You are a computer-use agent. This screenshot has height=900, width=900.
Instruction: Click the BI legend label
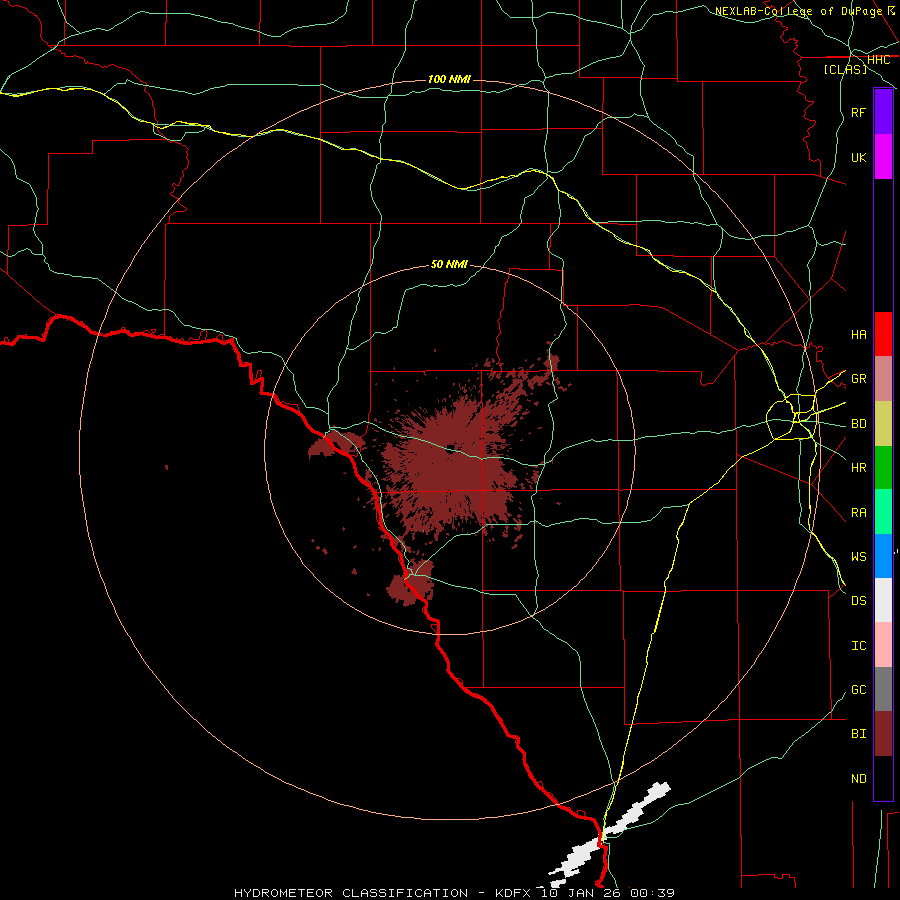(858, 734)
